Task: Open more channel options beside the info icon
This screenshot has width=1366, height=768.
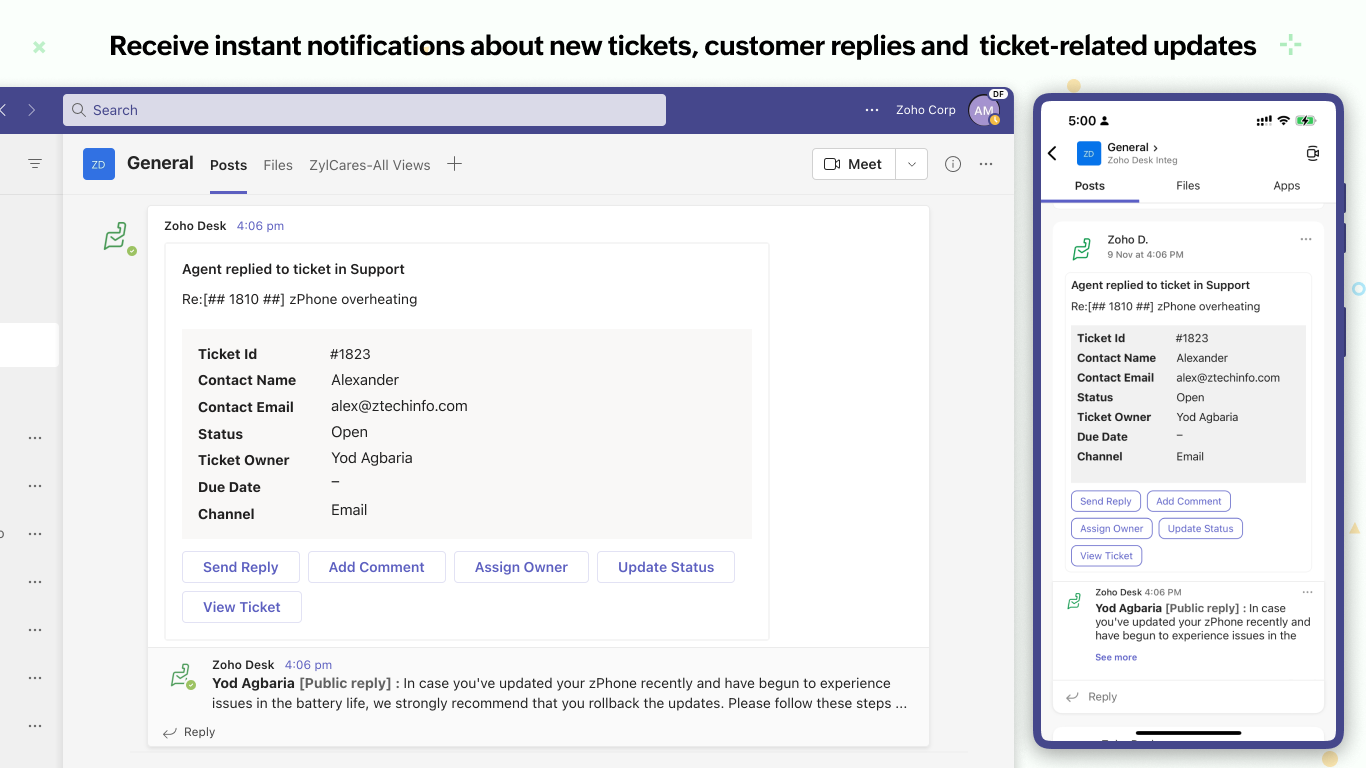Action: [986, 164]
